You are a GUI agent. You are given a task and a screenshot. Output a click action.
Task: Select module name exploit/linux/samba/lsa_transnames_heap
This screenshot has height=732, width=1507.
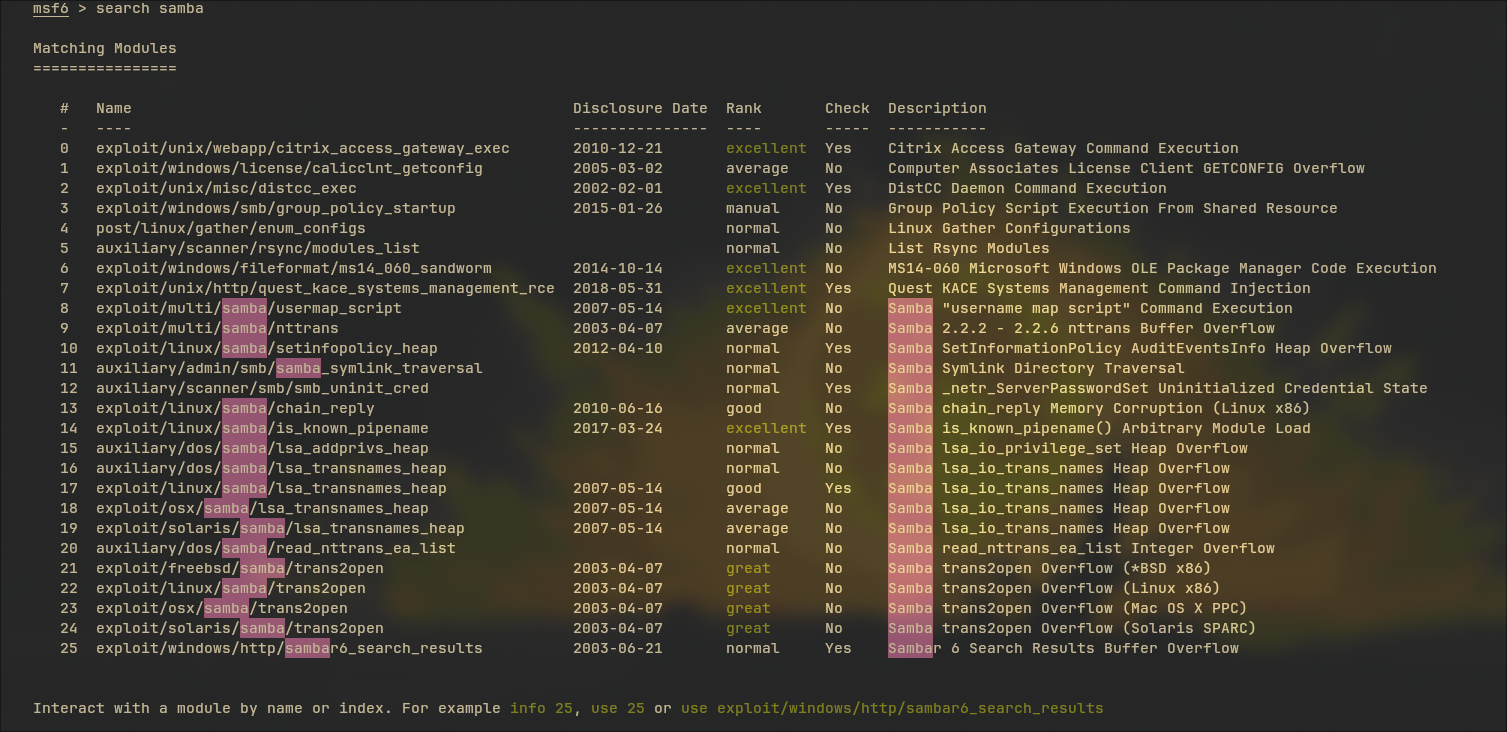click(x=271, y=488)
